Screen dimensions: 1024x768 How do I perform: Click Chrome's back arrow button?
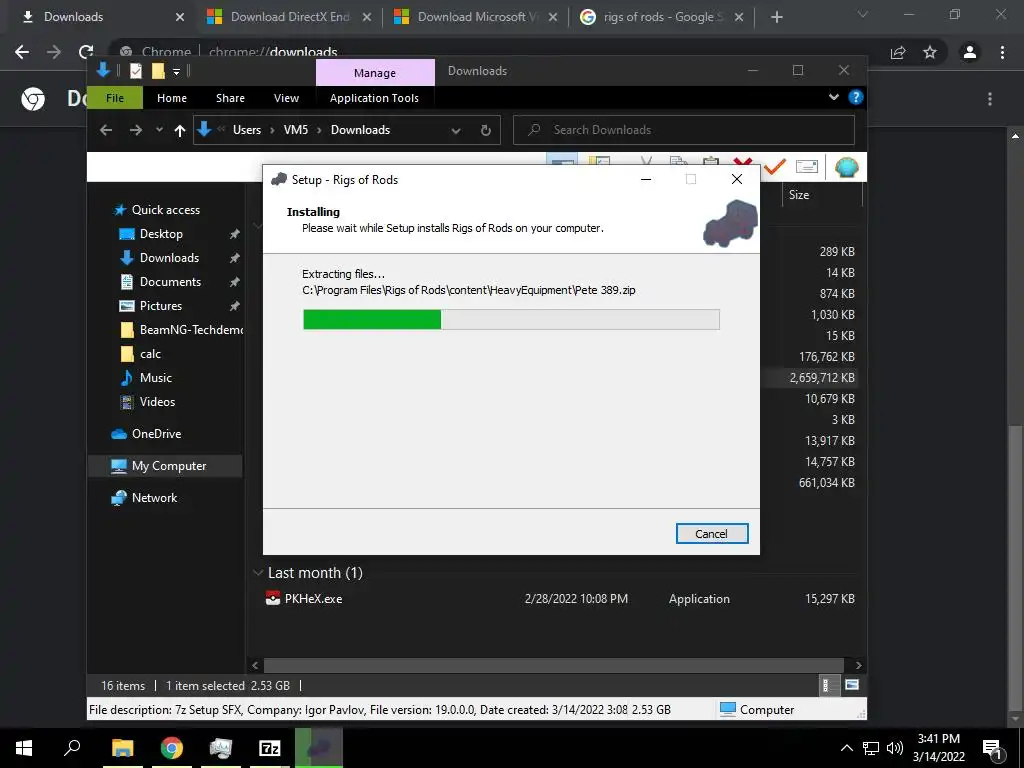tap(22, 52)
